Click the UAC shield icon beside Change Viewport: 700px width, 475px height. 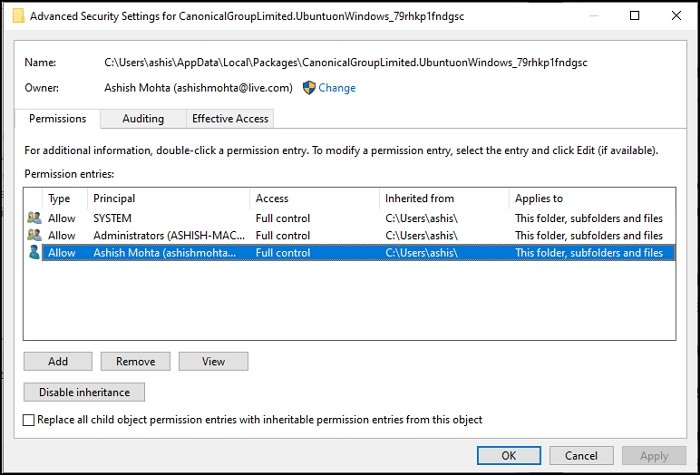[309, 88]
